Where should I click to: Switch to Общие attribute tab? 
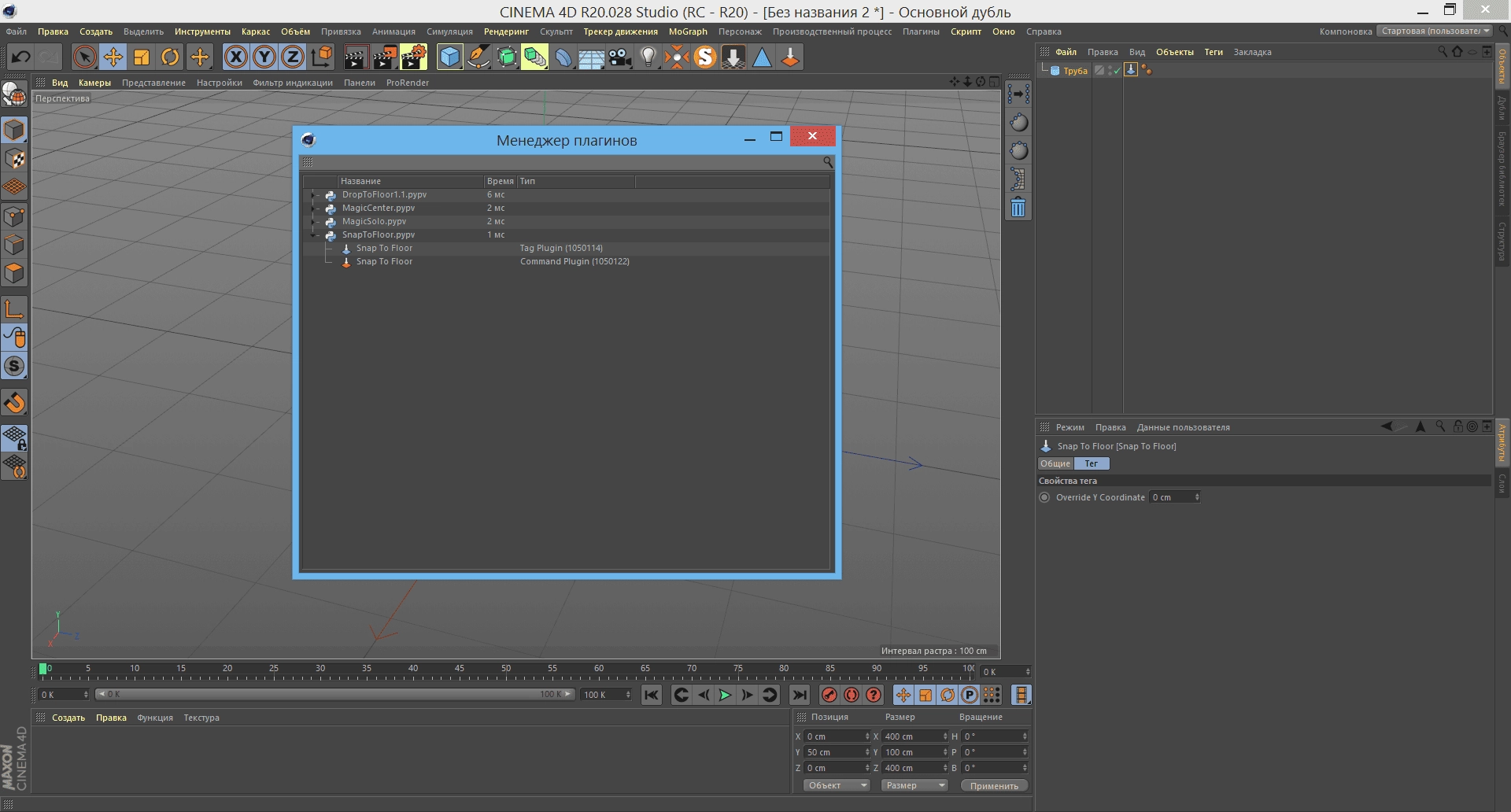(1055, 463)
